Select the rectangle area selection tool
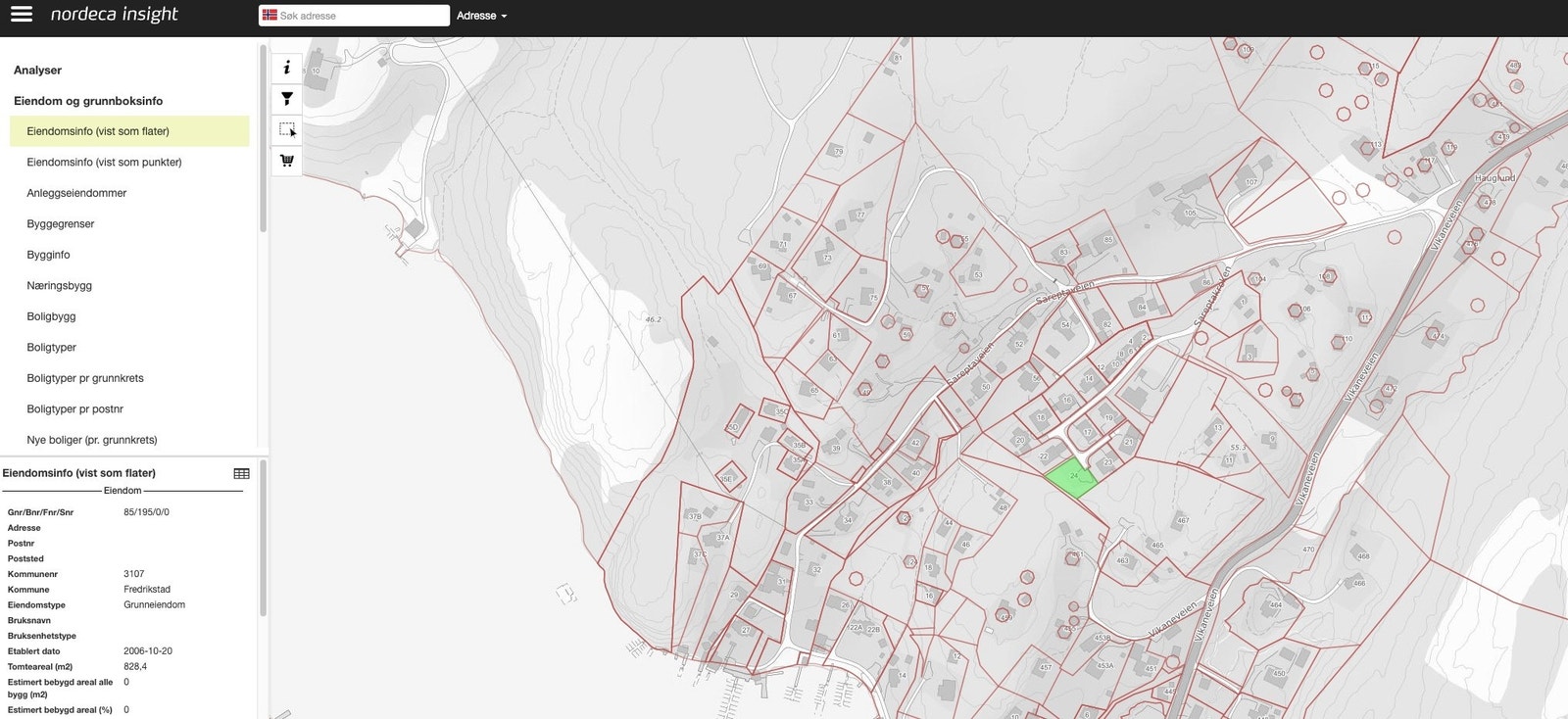The height and width of the screenshot is (719, 1568). point(286,129)
